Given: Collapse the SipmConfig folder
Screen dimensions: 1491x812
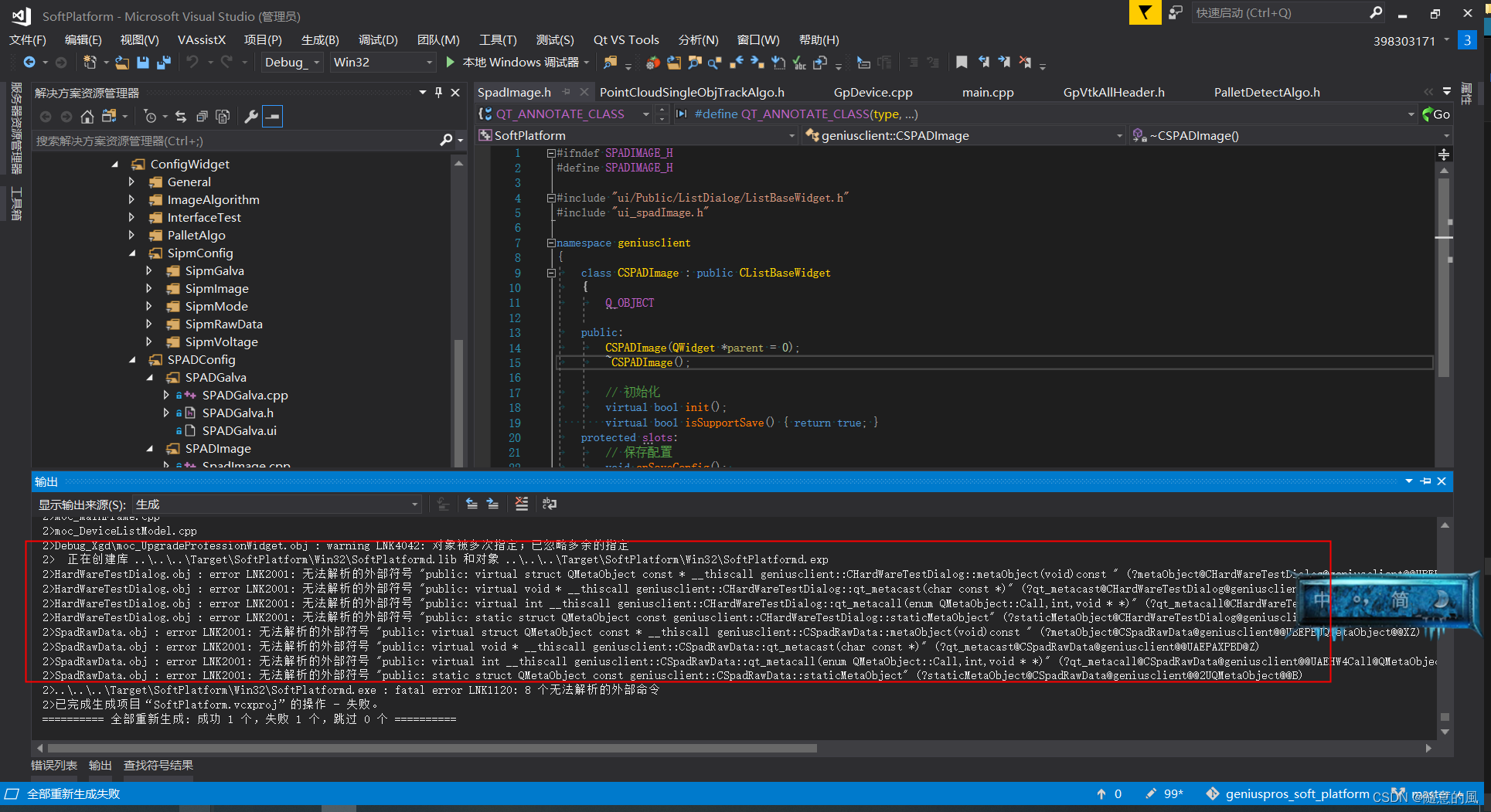Looking at the screenshot, I should pyautogui.click(x=131, y=253).
